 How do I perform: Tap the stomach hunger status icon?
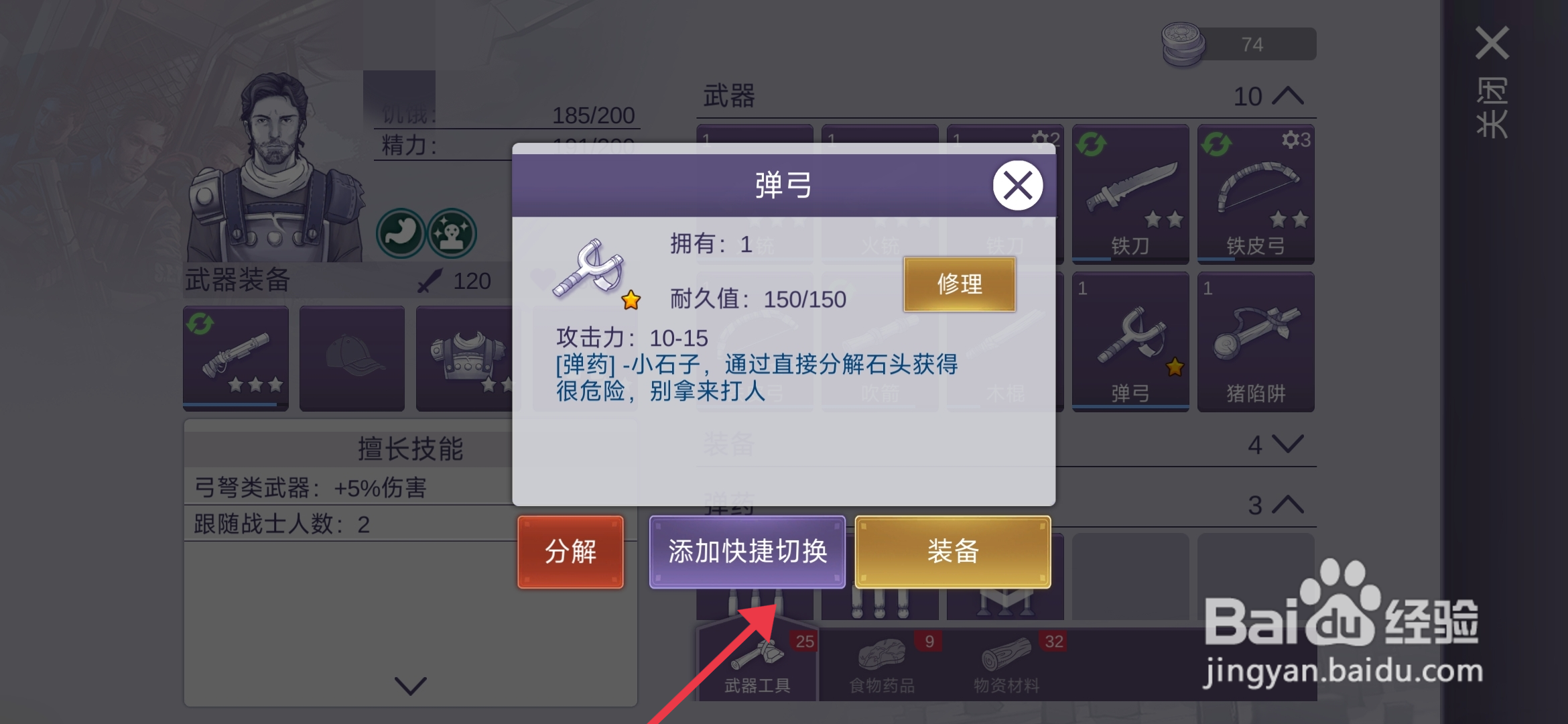401,233
